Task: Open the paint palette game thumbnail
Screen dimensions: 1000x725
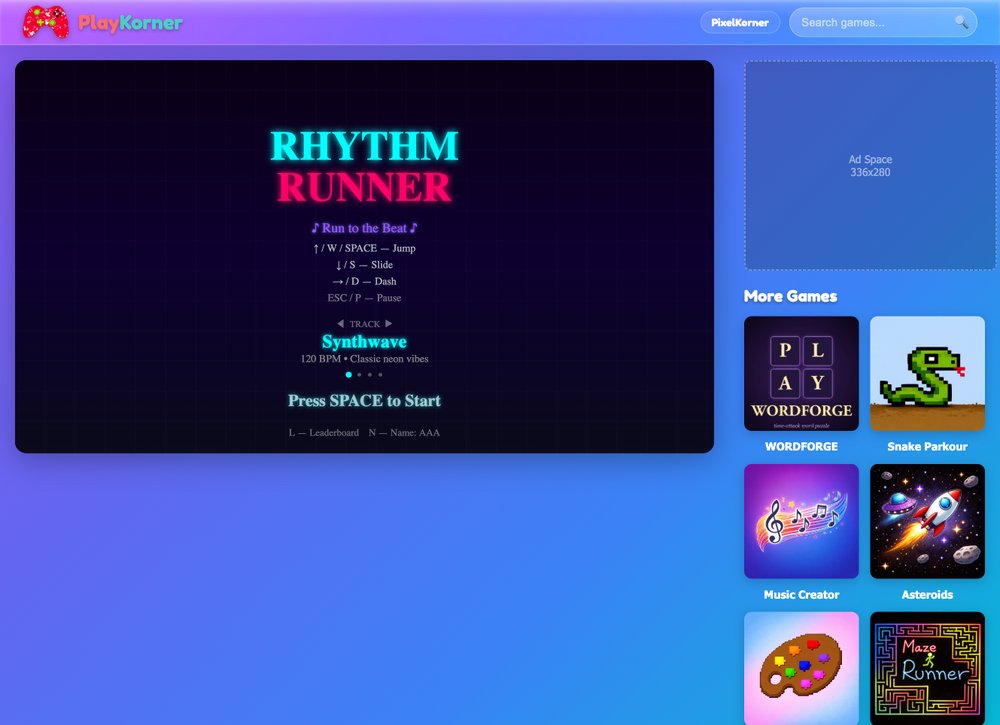Action: click(801, 668)
